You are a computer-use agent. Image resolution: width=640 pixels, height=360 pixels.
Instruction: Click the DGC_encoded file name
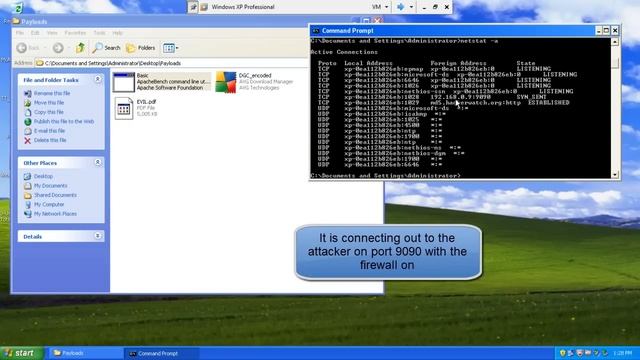point(255,76)
